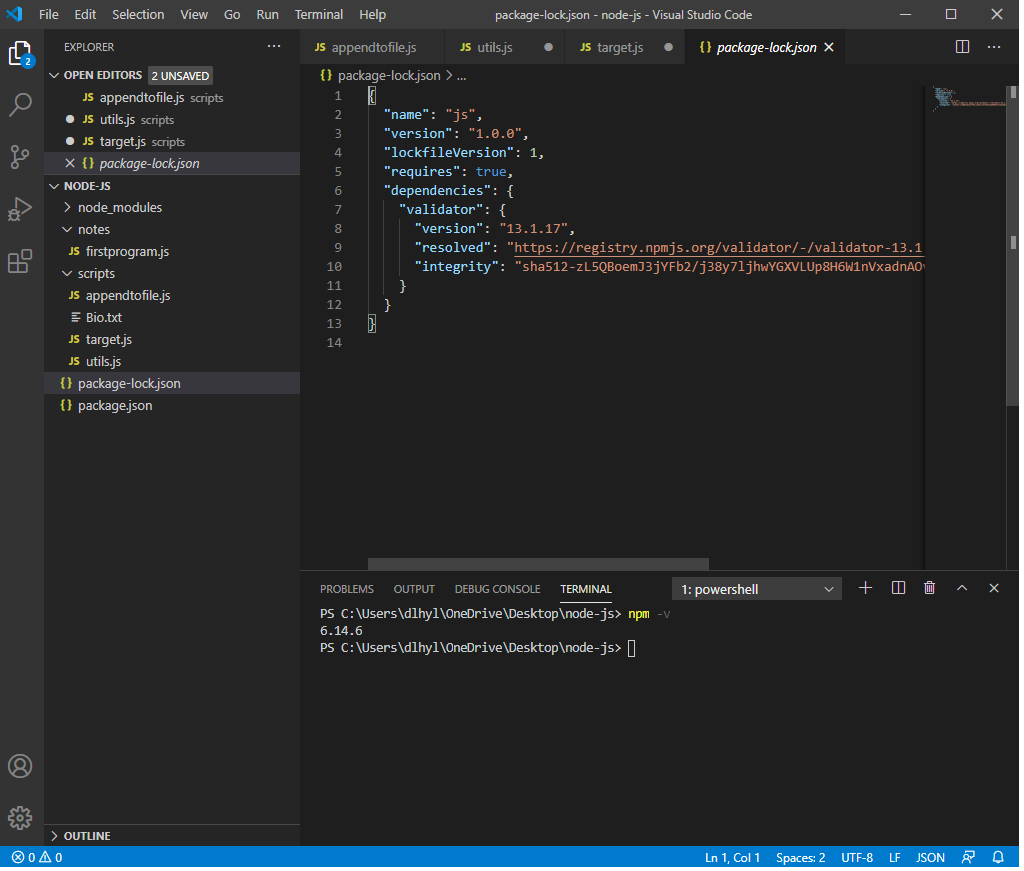Open the '1: powershell' terminal dropdown
The height and width of the screenshot is (871, 1024).
pyautogui.click(x=756, y=589)
